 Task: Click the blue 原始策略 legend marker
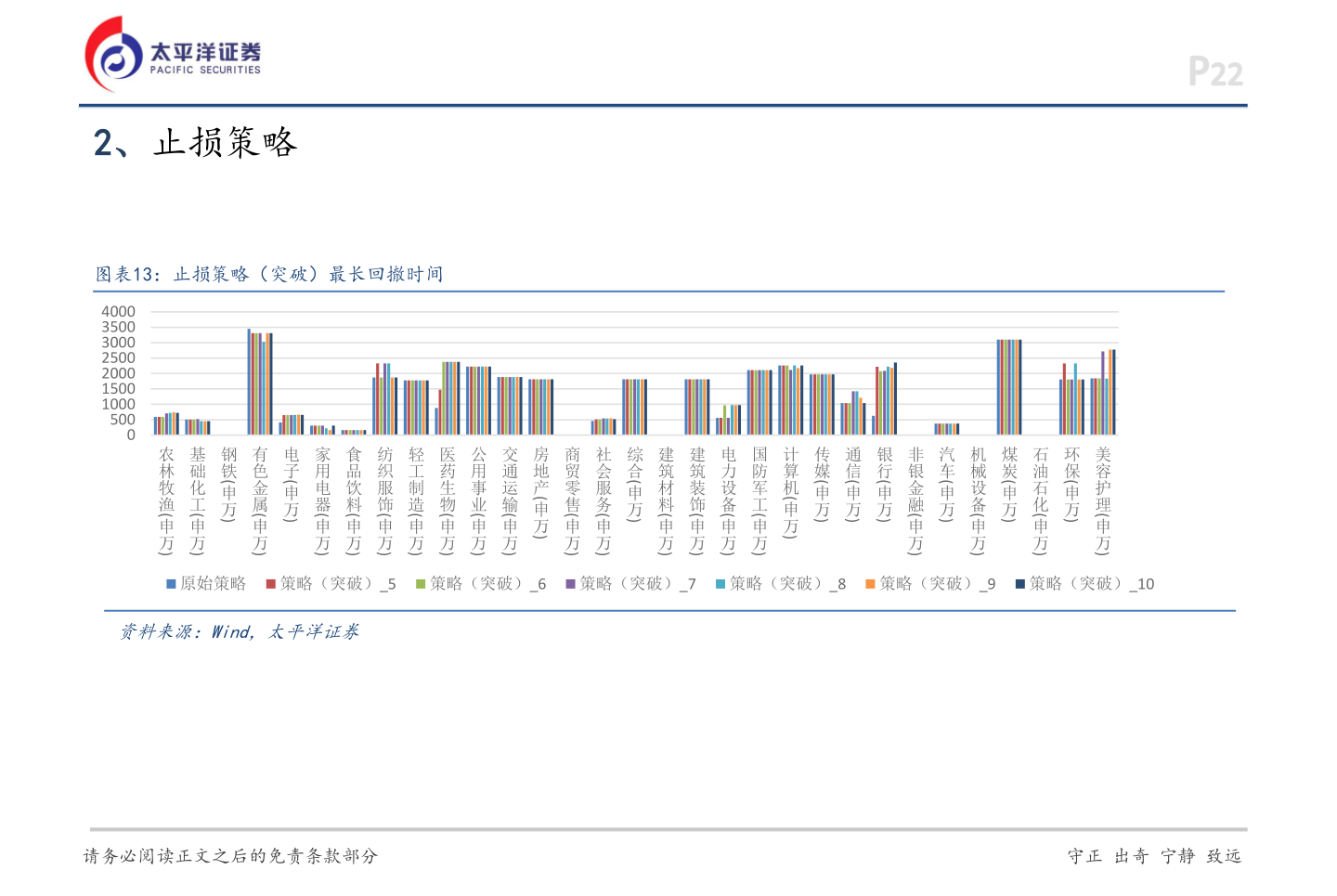[171, 584]
